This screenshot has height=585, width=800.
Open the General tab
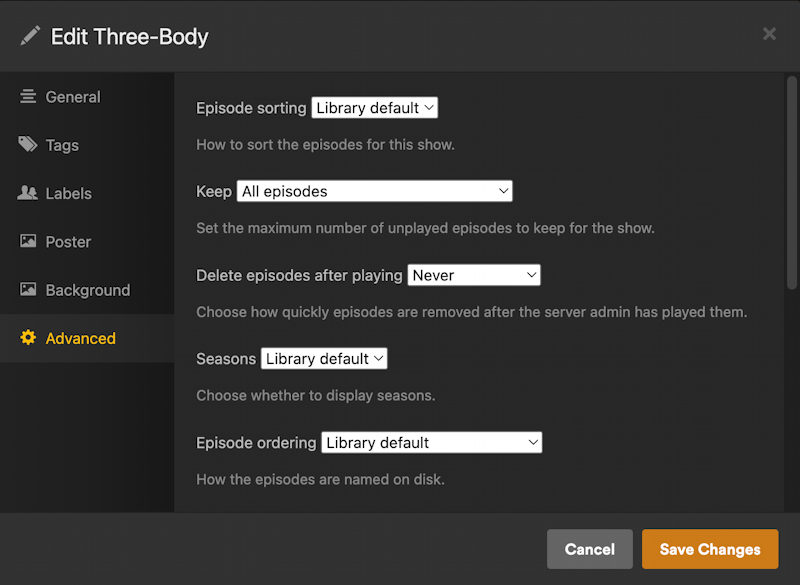coord(87,96)
